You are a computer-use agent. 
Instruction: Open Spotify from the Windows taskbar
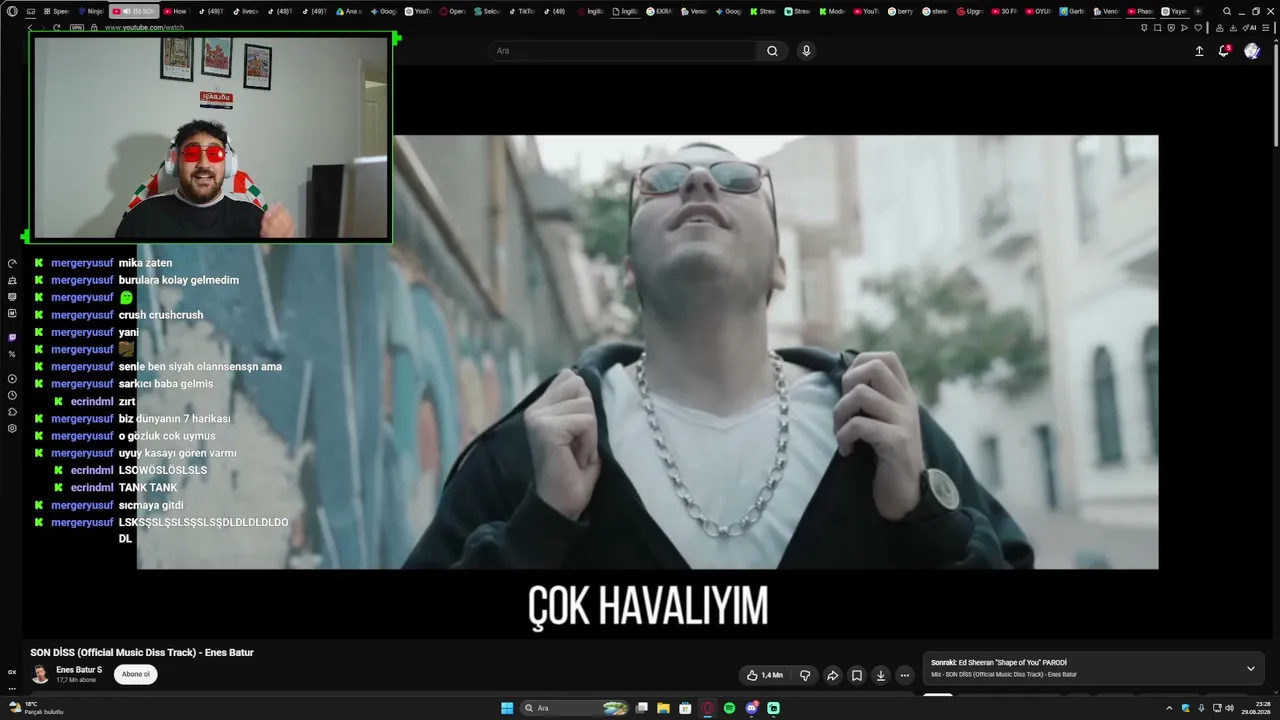(729, 708)
